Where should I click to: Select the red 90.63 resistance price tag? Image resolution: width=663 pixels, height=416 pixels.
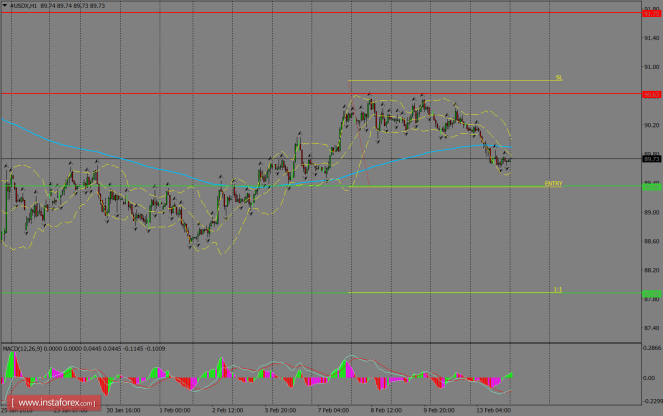(652, 95)
